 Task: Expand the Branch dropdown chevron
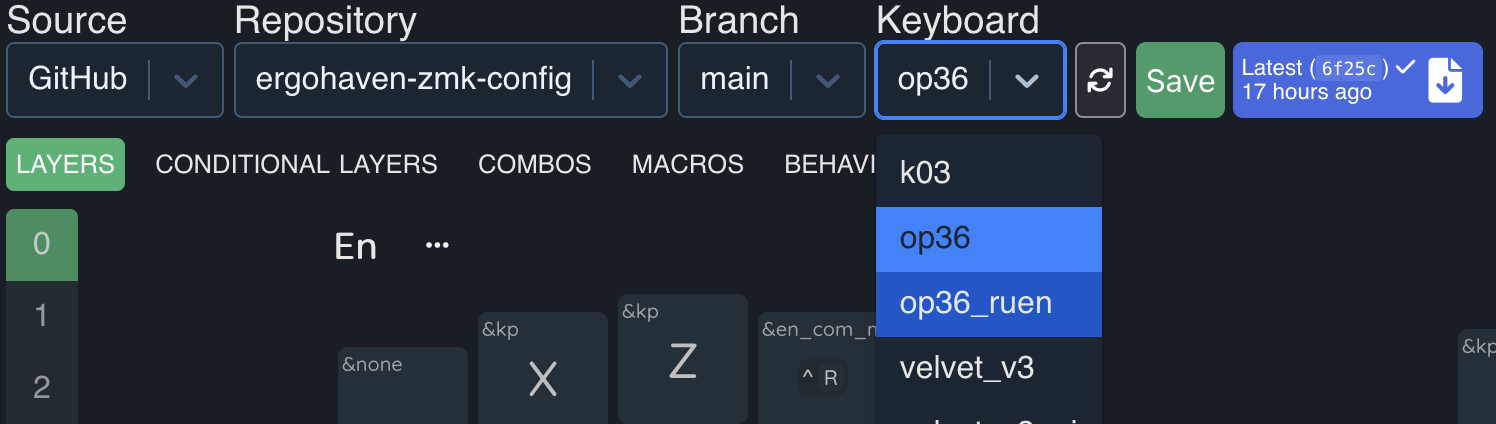click(827, 81)
